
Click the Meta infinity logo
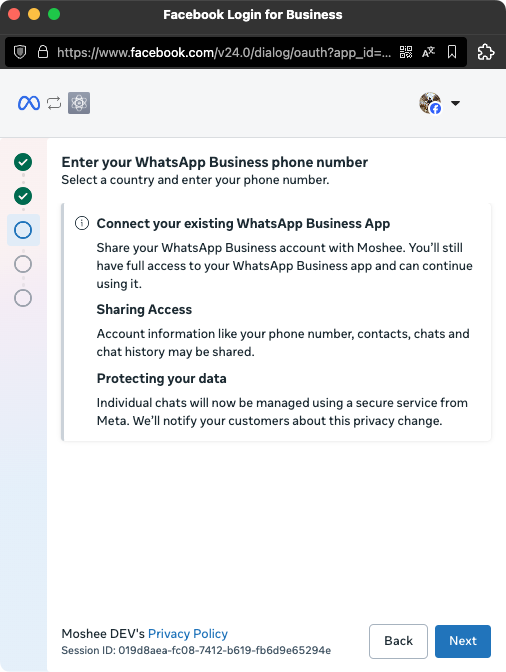(29, 103)
